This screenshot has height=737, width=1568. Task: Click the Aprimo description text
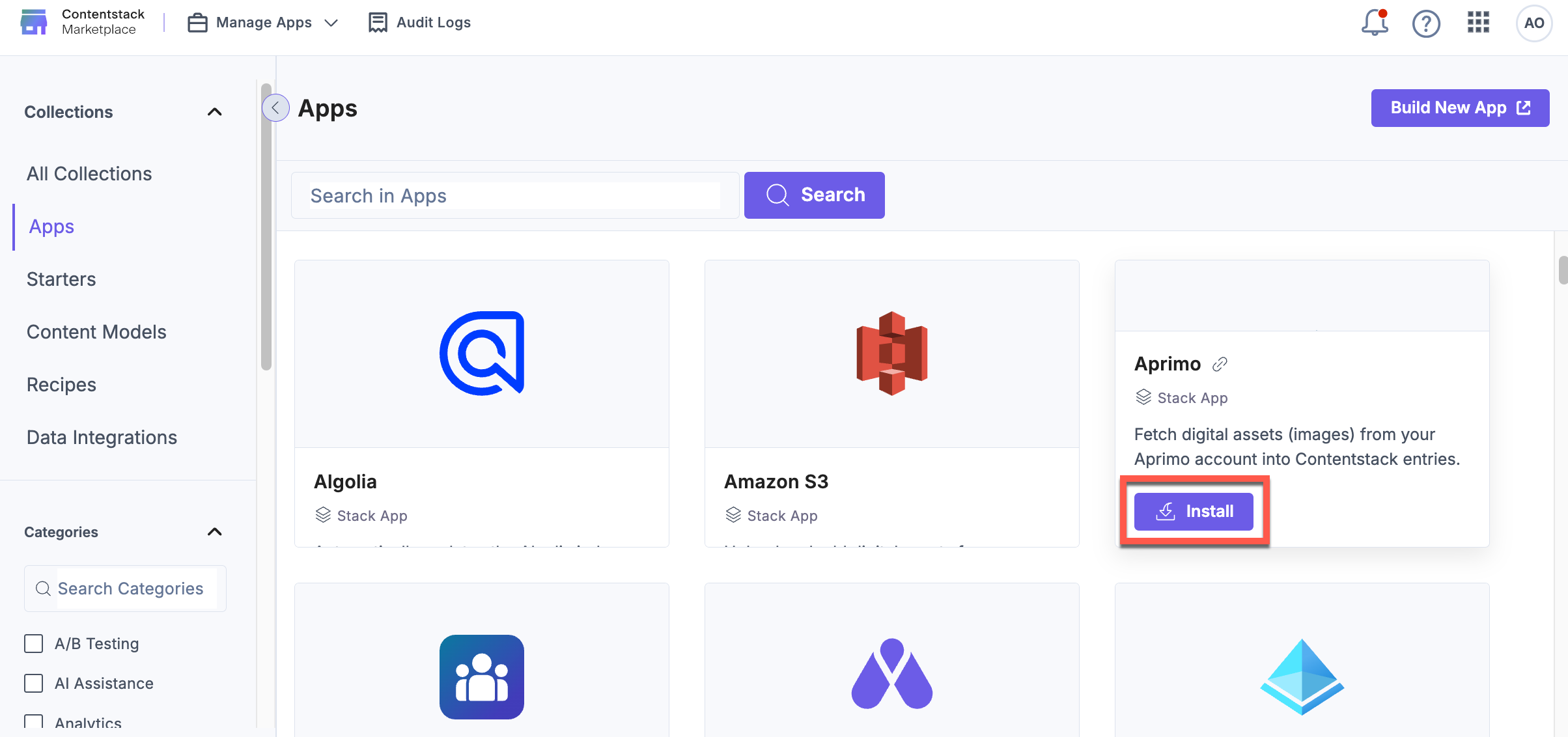click(1297, 447)
